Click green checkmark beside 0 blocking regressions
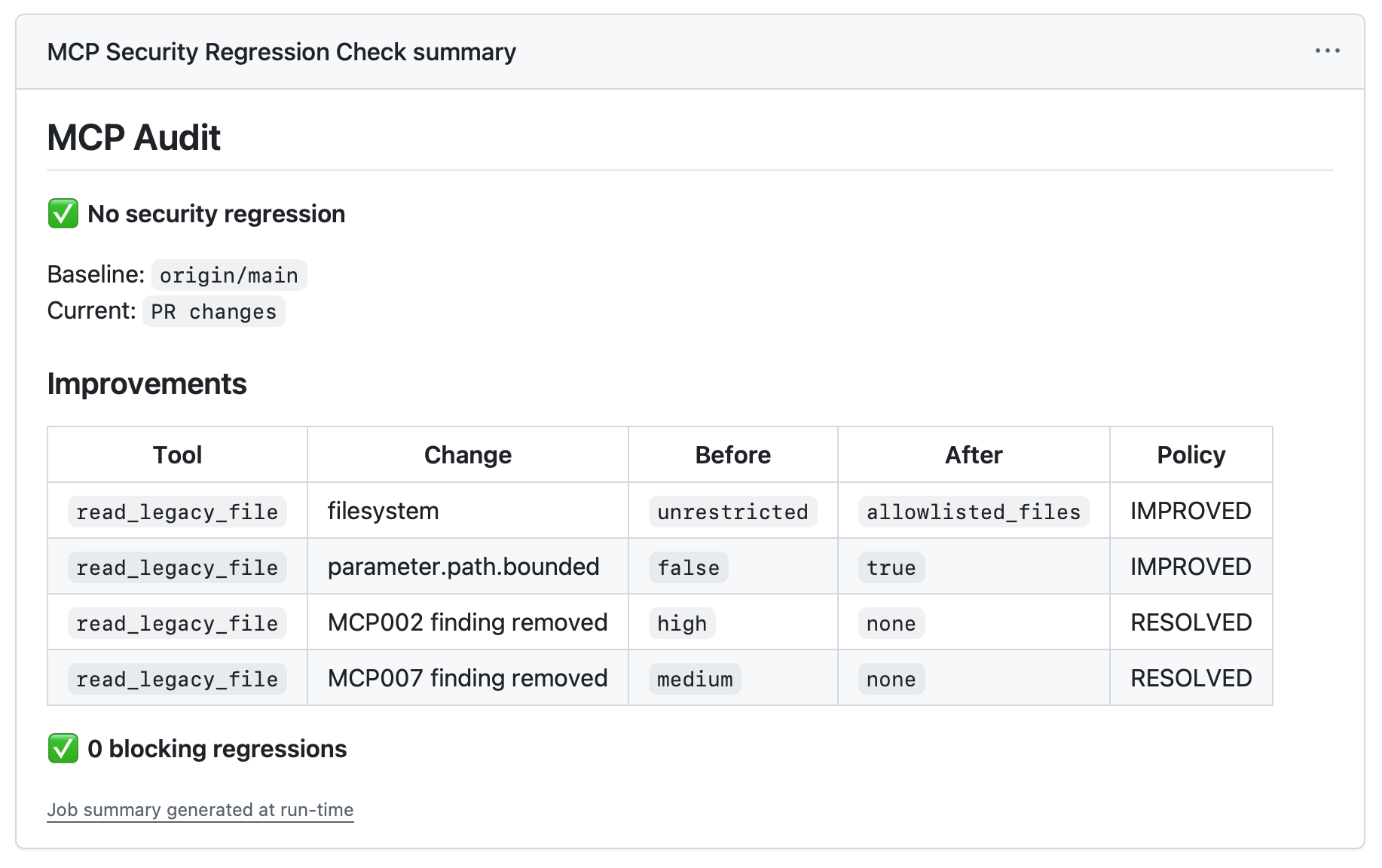 pos(63,749)
